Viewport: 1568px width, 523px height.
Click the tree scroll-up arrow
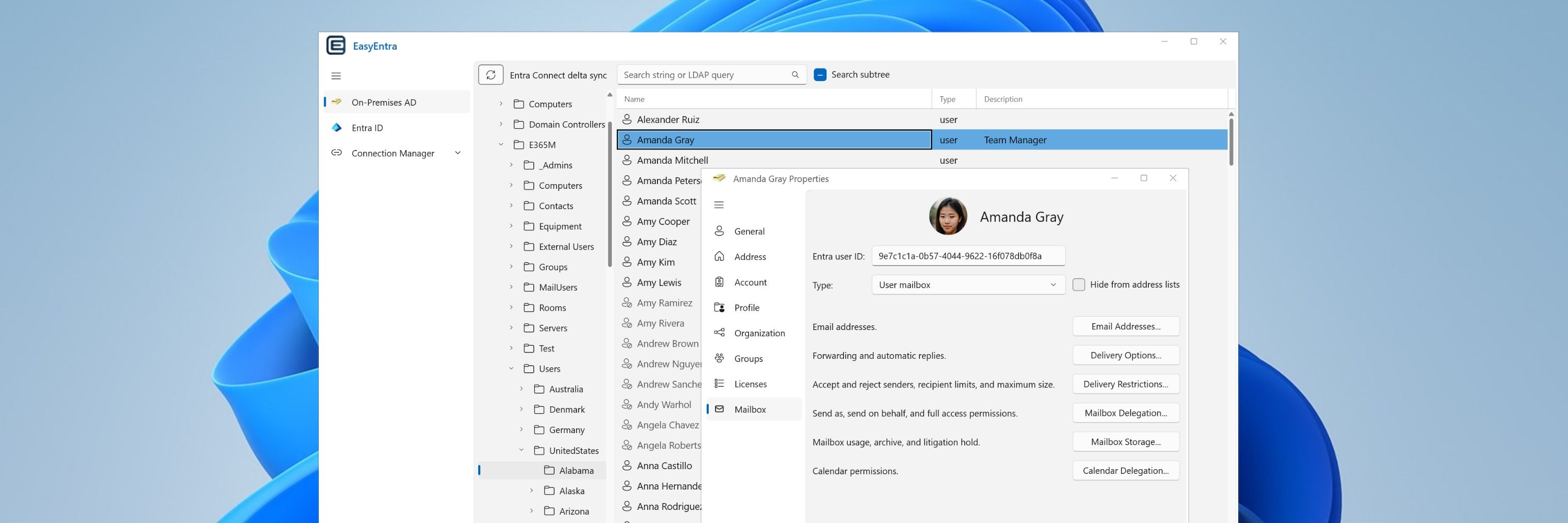coord(609,95)
